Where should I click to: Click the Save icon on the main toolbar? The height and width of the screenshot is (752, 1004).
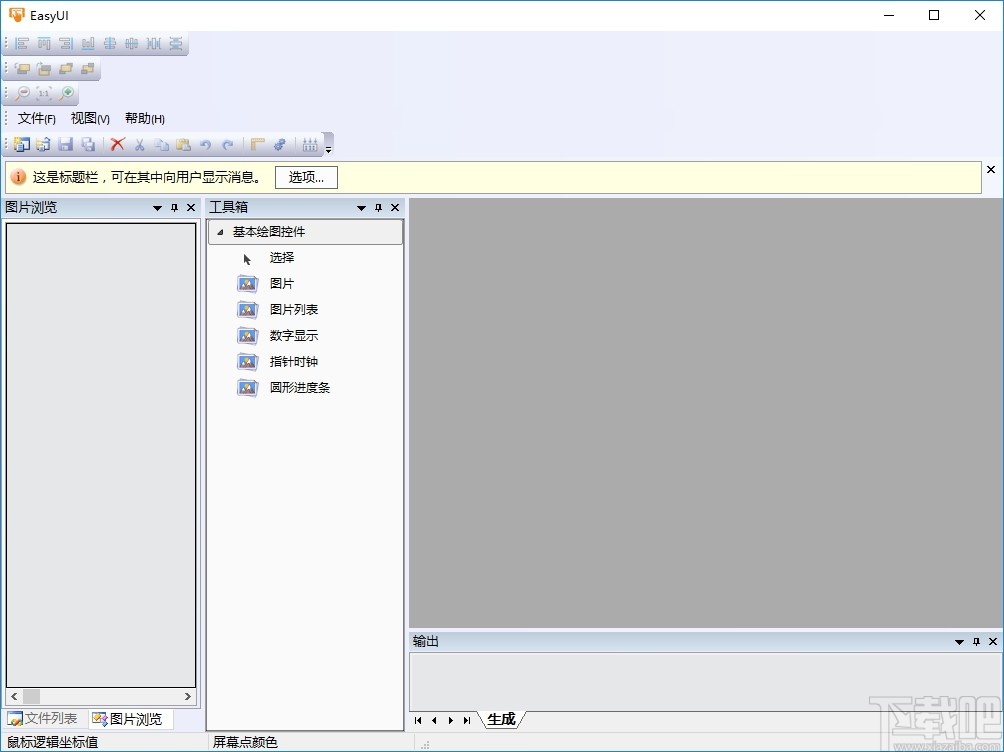pos(65,144)
